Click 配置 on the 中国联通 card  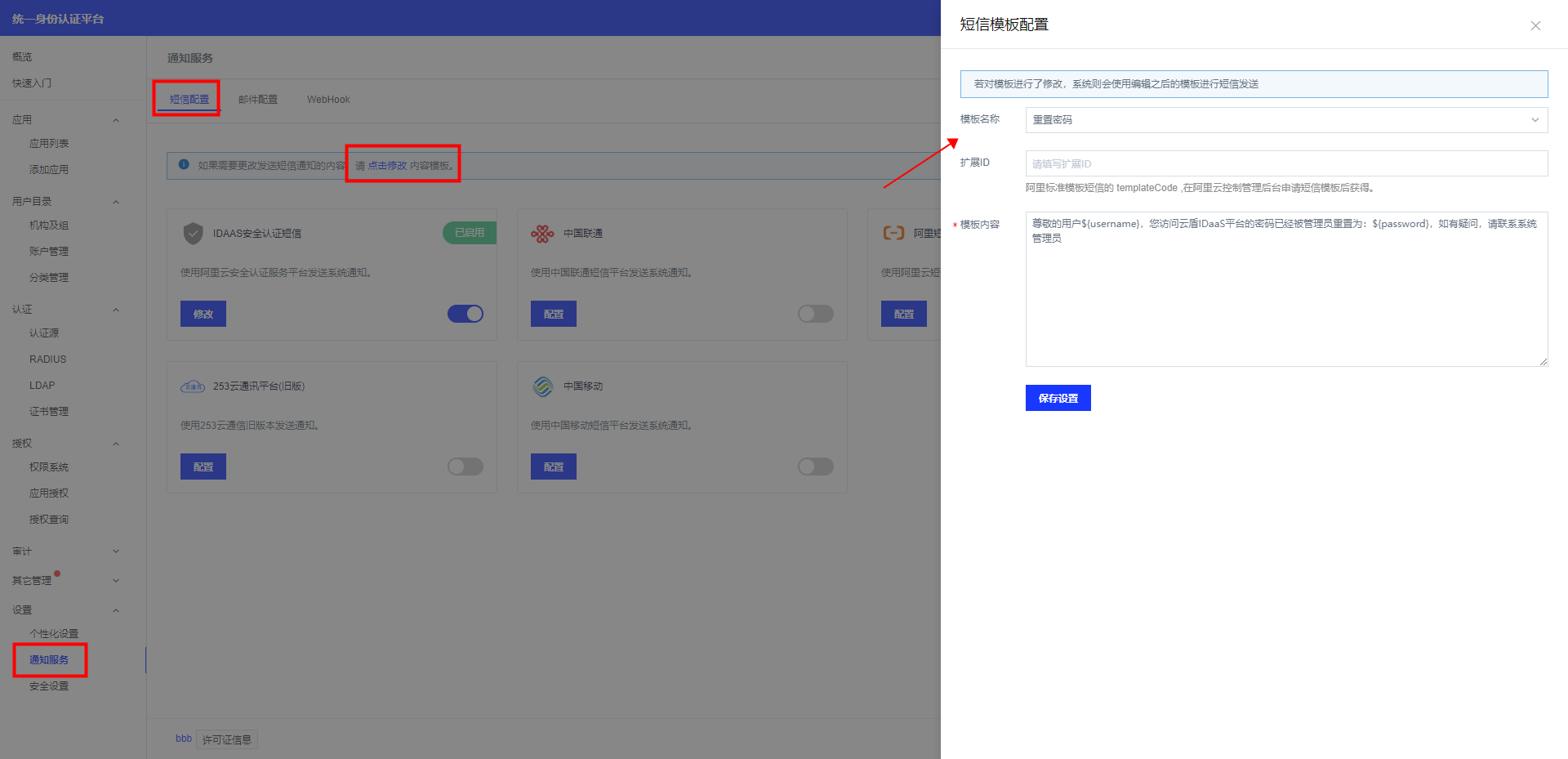click(554, 314)
